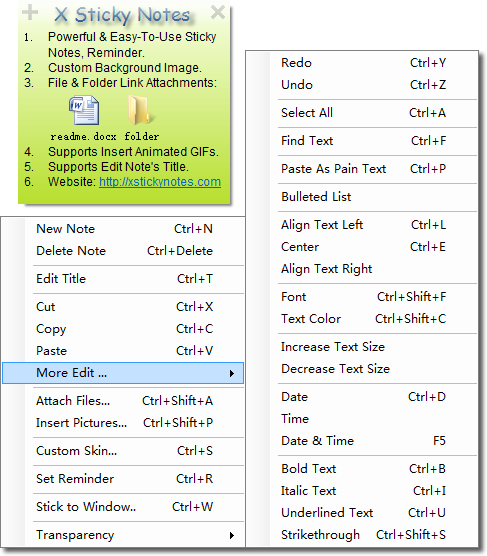Apply Bulleted List formatting

coord(363,197)
